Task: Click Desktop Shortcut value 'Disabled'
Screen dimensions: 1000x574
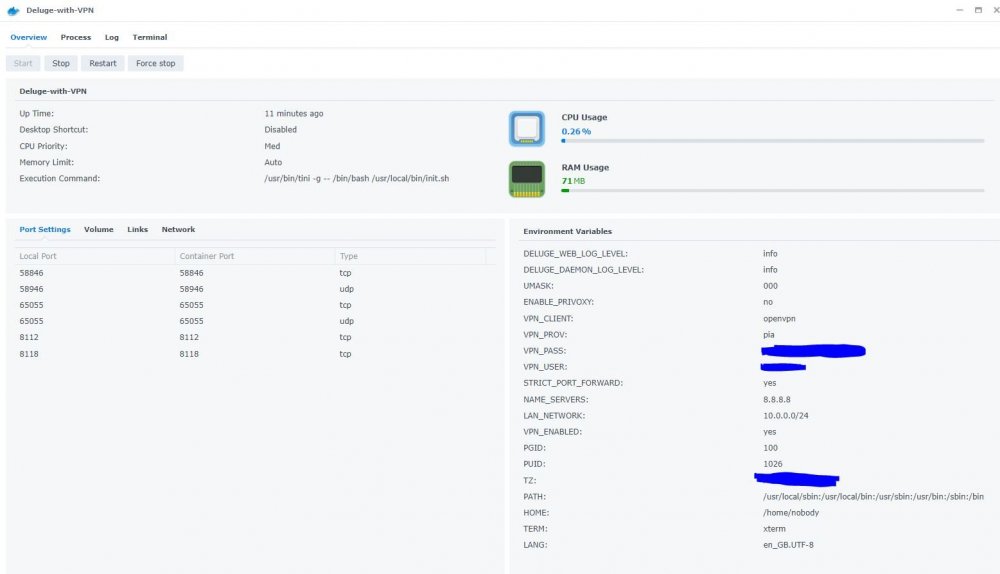Action: [x=280, y=129]
